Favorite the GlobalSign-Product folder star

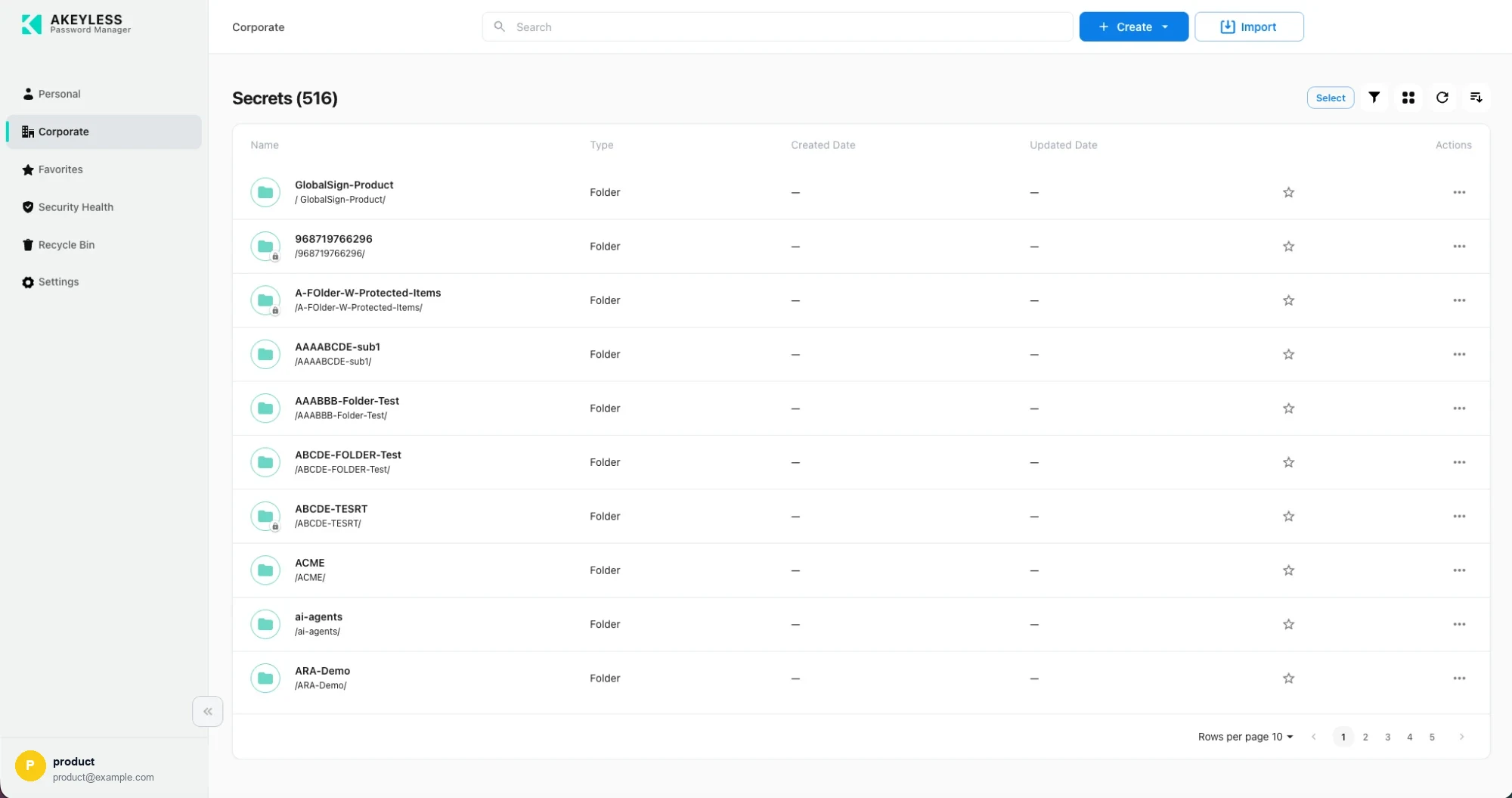coord(1288,192)
